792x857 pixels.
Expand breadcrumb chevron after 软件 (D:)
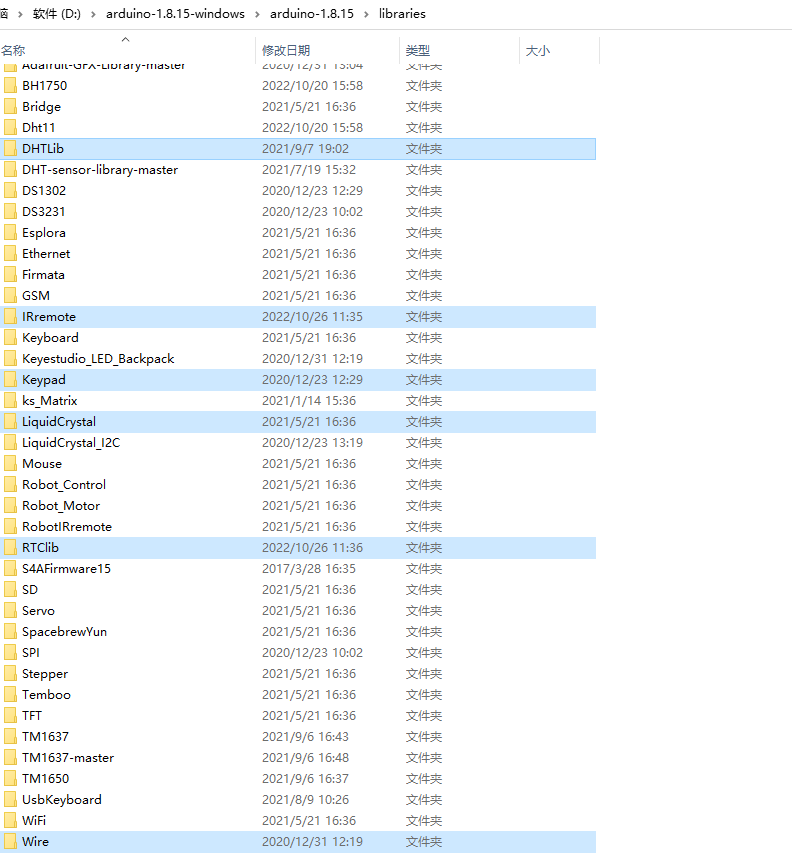[x=93, y=14]
